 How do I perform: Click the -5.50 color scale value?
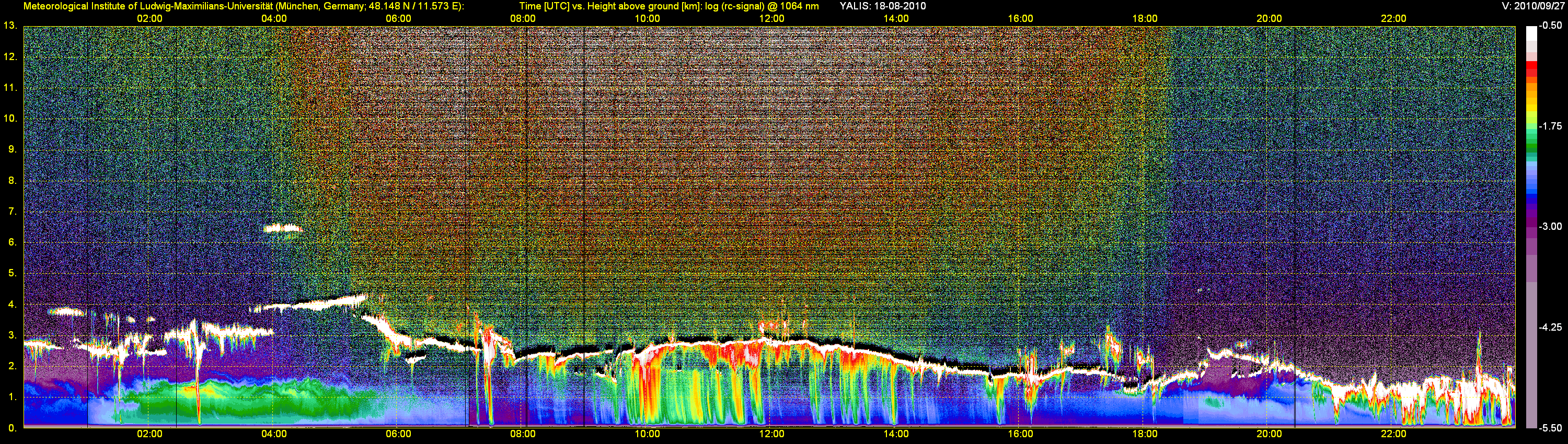pos(1550,428)
